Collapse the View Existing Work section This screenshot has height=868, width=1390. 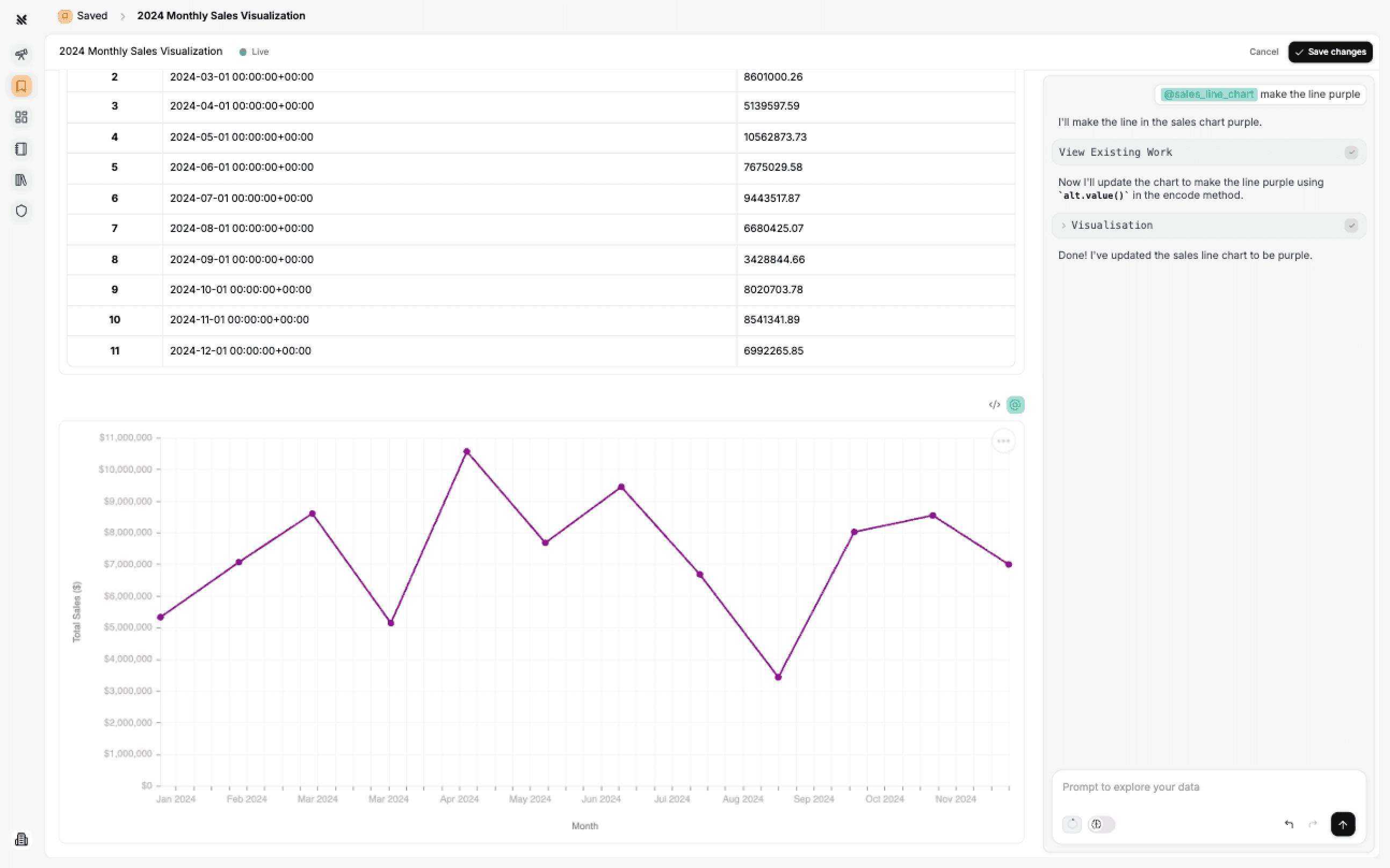click(1115, 151)
